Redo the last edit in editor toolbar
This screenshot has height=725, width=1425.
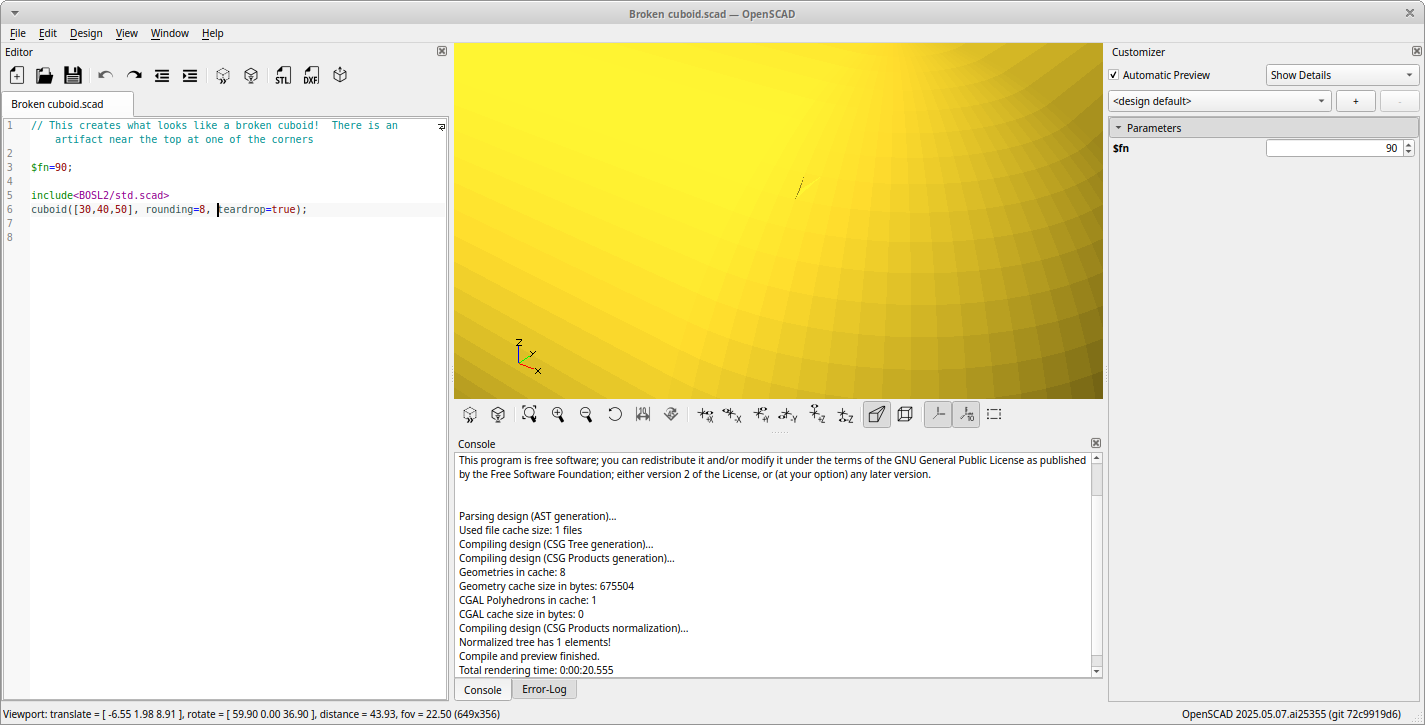[x=134, y=76]
